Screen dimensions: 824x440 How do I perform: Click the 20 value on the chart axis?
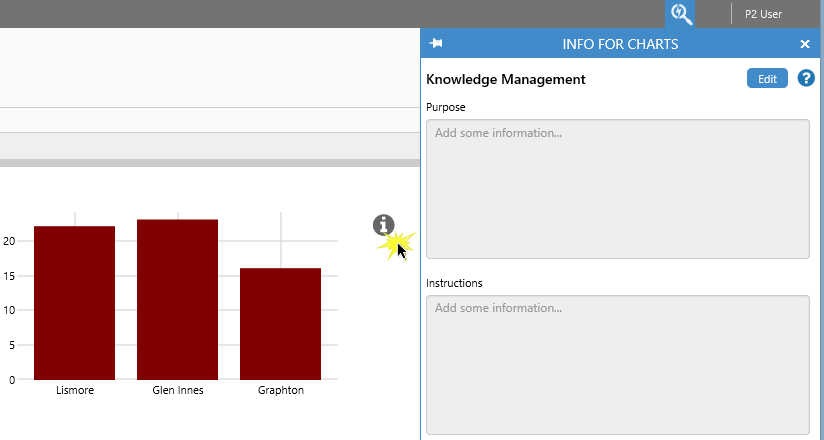(9, 241)
